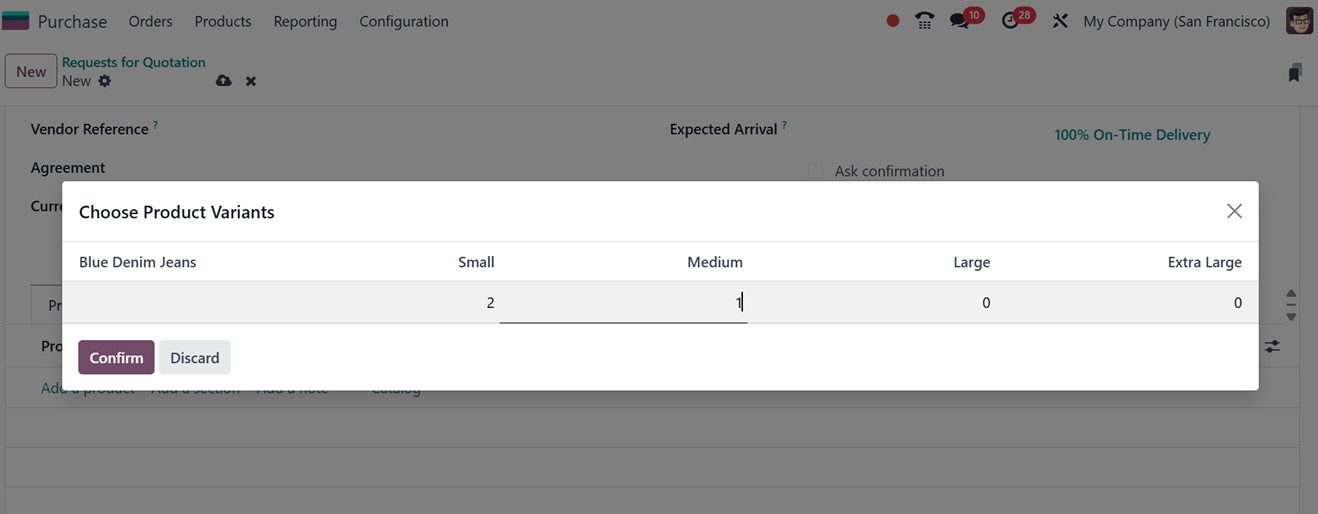Screen dimensions: 1318x514
Task: Click the bookmark icon at top right
Action: pyautogui.click(x=1295, y=73)
